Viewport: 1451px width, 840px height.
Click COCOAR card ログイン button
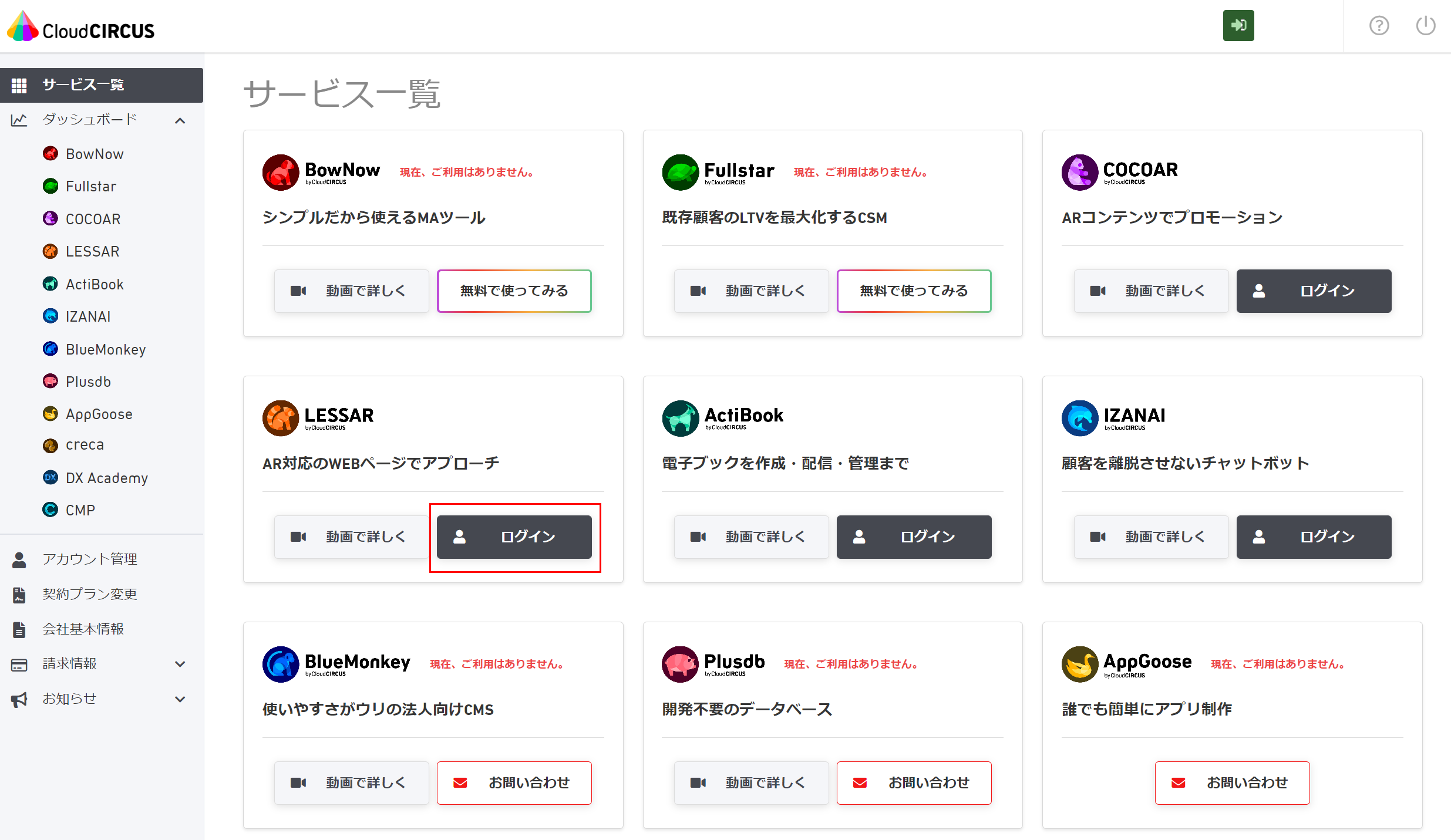point(1314,291)
